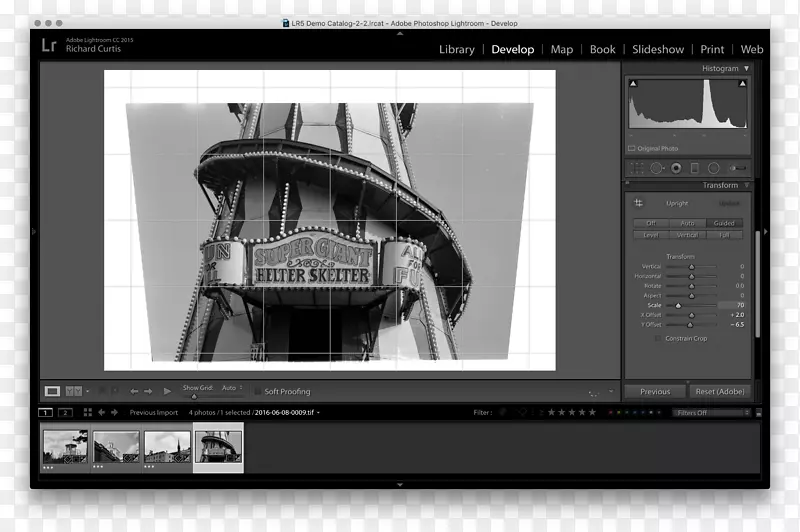The height and width of the screenshot is (532, 800).
Task: Select first filmstrip thumbnail
Action: [65, 447]
